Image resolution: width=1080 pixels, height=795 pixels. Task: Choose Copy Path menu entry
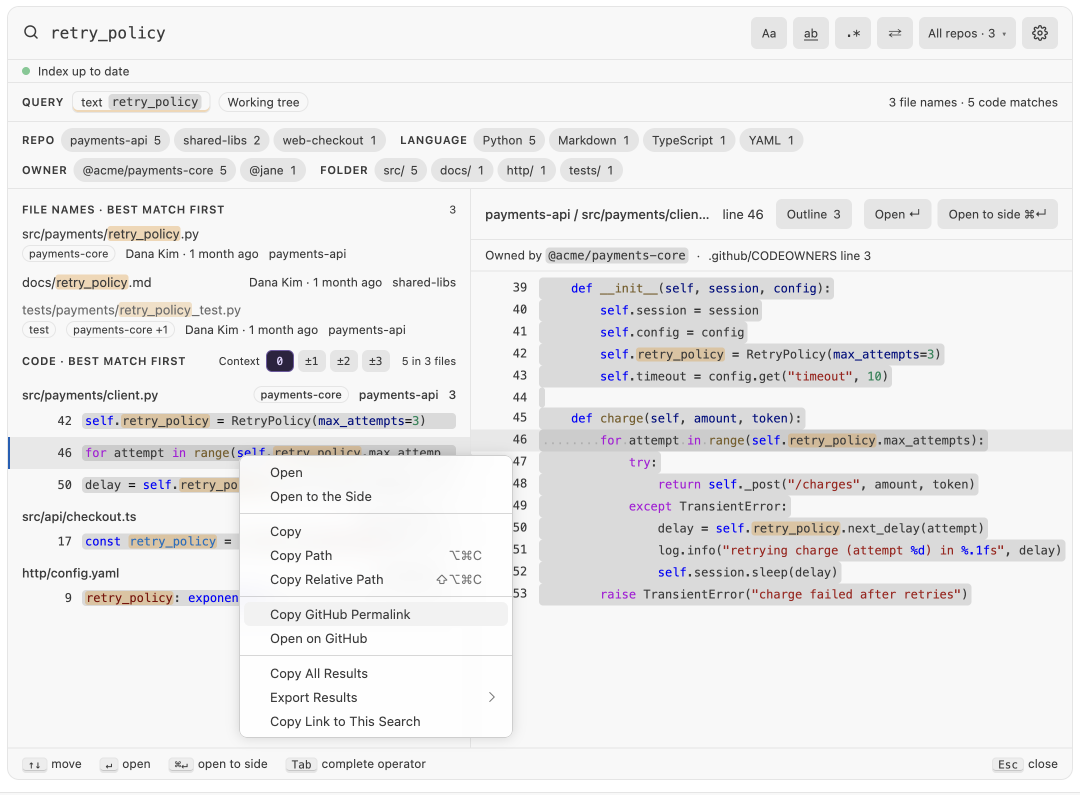375,556
